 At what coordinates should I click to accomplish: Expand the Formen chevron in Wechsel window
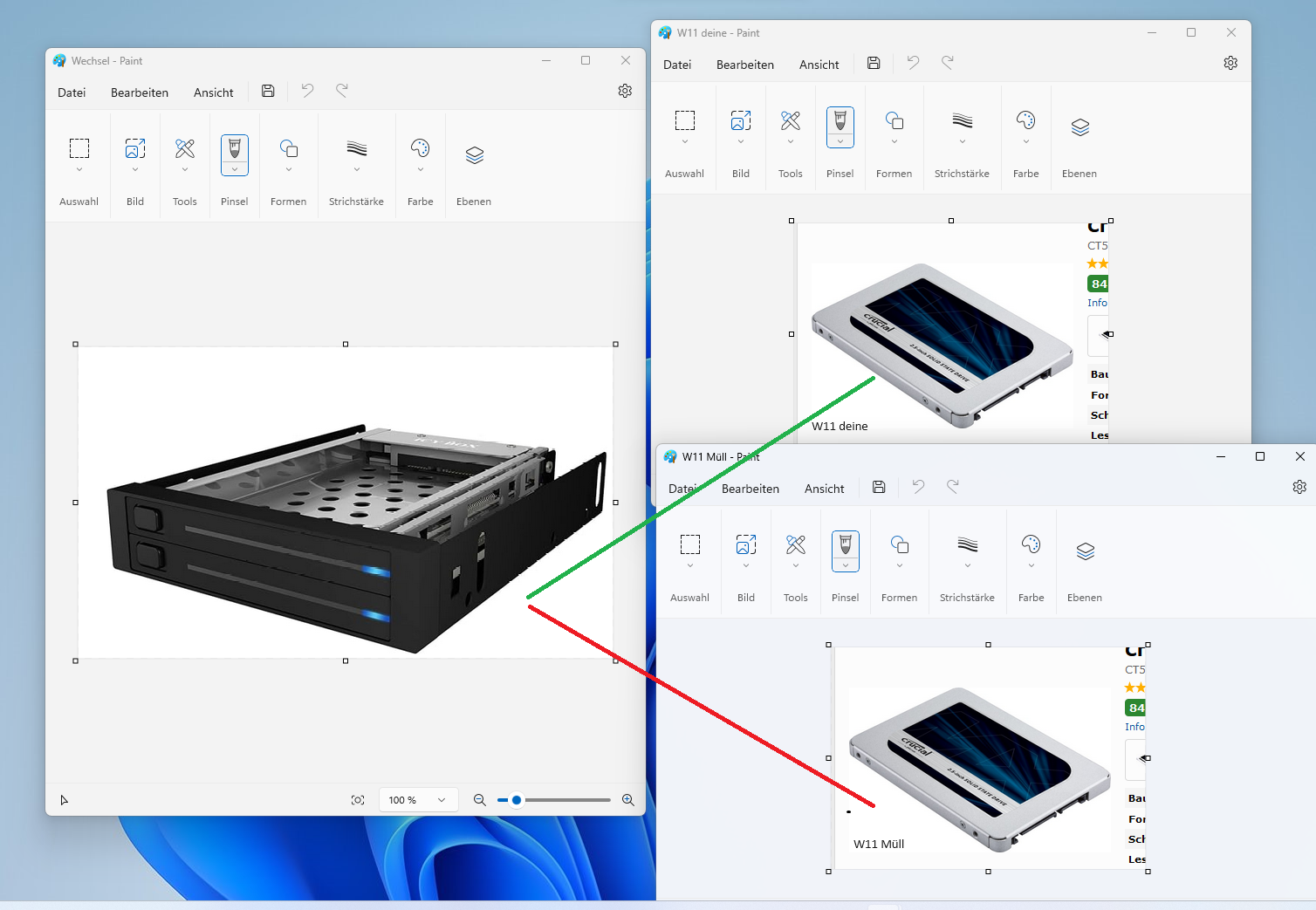point(289,169)
